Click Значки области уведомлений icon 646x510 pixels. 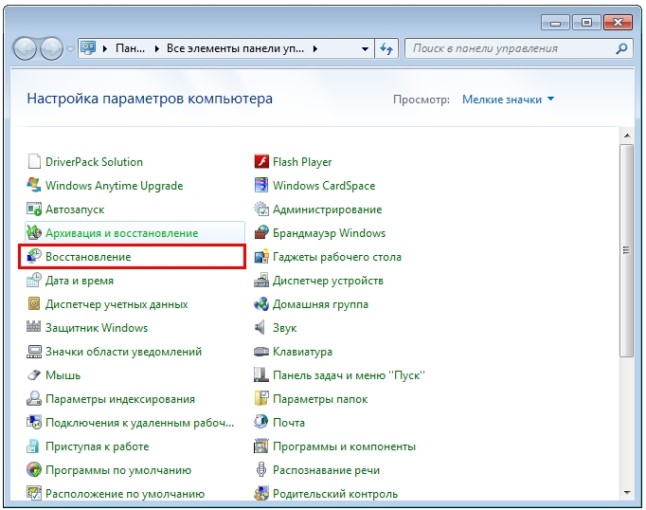click(34, 351)
